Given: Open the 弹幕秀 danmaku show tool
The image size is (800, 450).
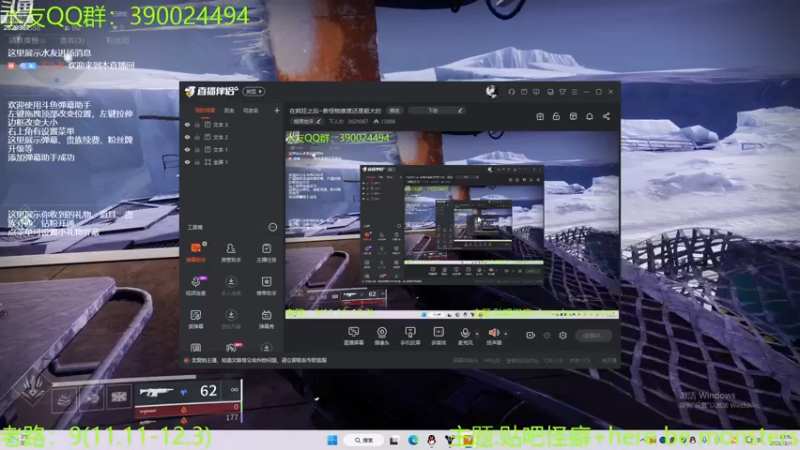Looking at the screenshot, I should tap(266, 319).
